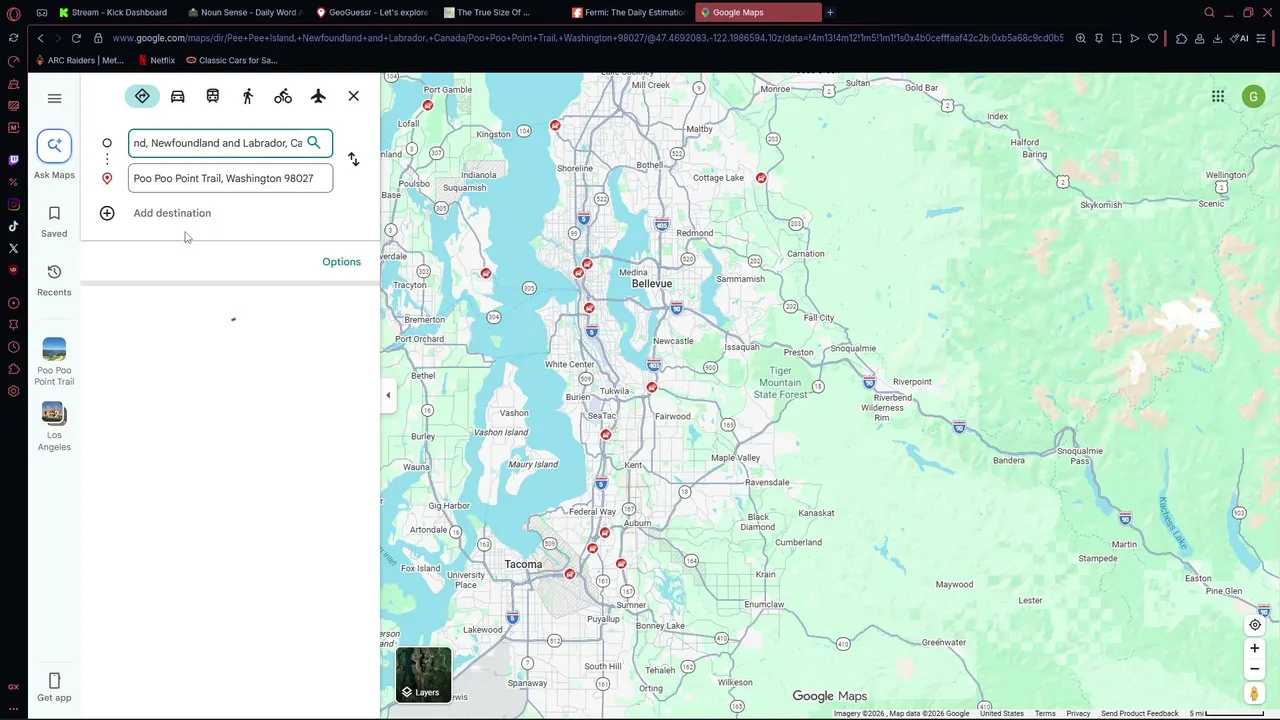This screenshot has height=720, width=1280.
Task: Open browser sidebar settings gear
Action: coord(13,391)
